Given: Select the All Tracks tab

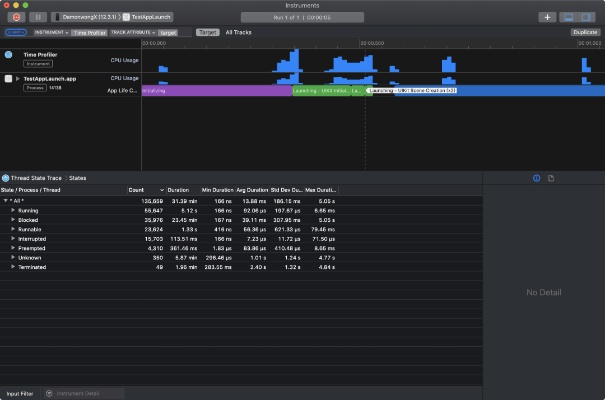Looking at the screenshot, I should pos(237,32).
